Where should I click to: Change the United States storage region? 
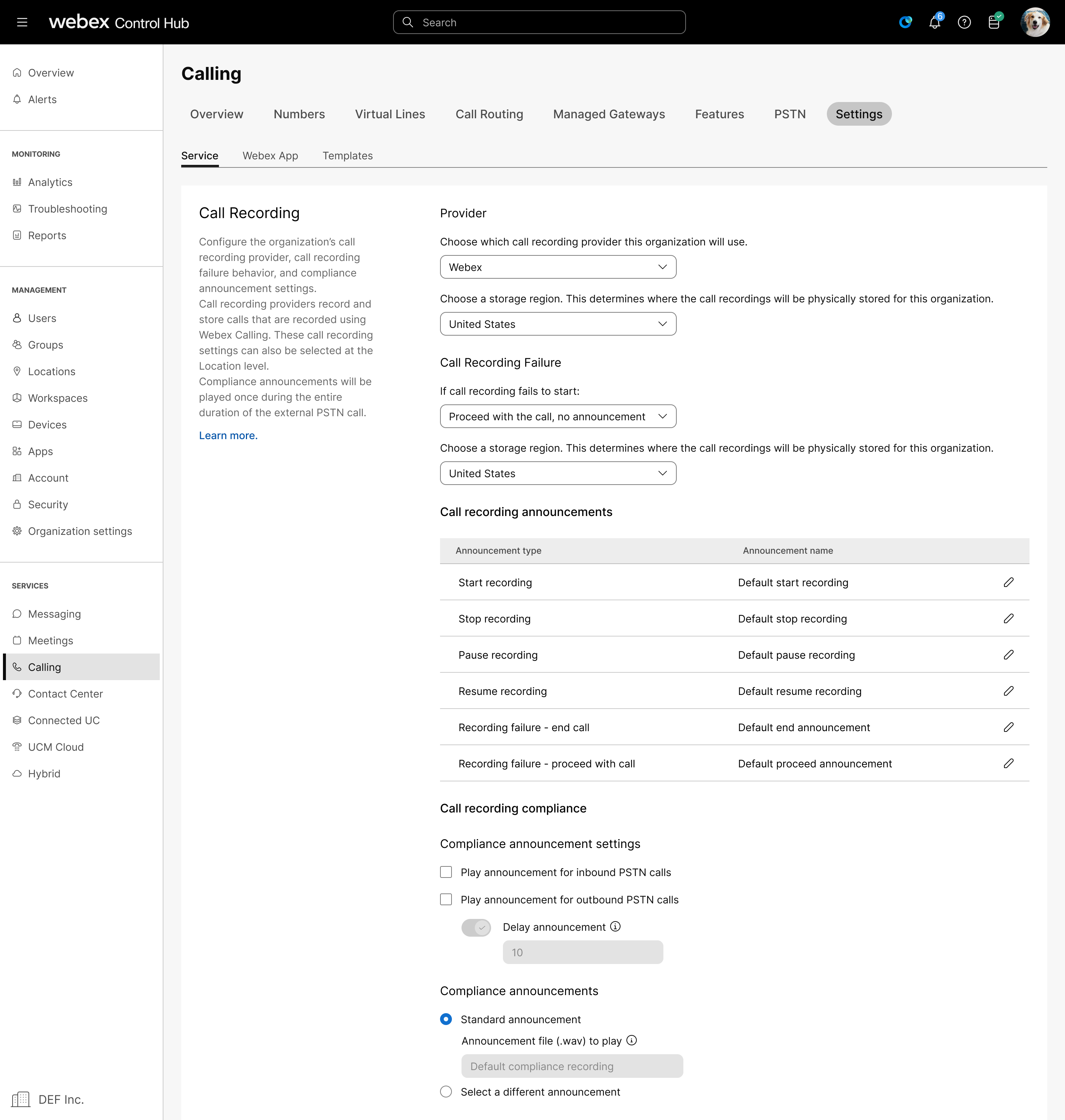(x=558, y=324)
